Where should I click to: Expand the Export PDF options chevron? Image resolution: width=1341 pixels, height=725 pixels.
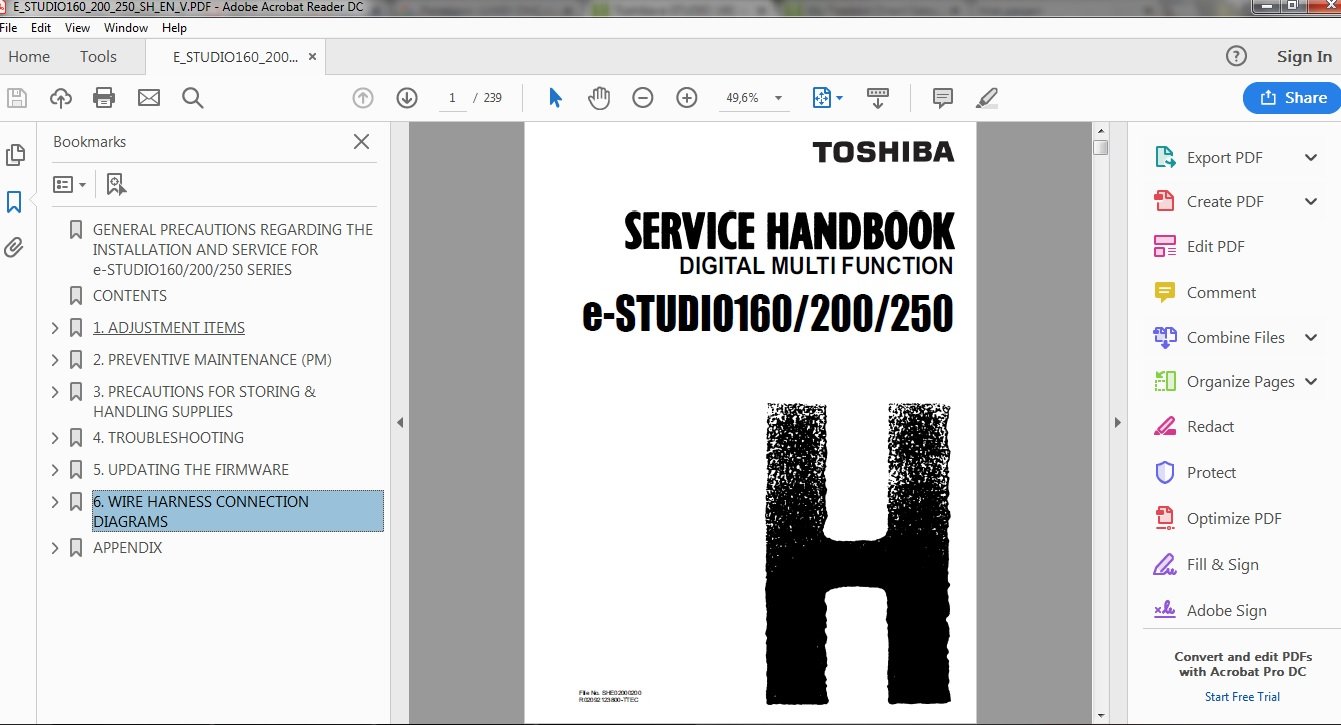(x=1311, y=158)
